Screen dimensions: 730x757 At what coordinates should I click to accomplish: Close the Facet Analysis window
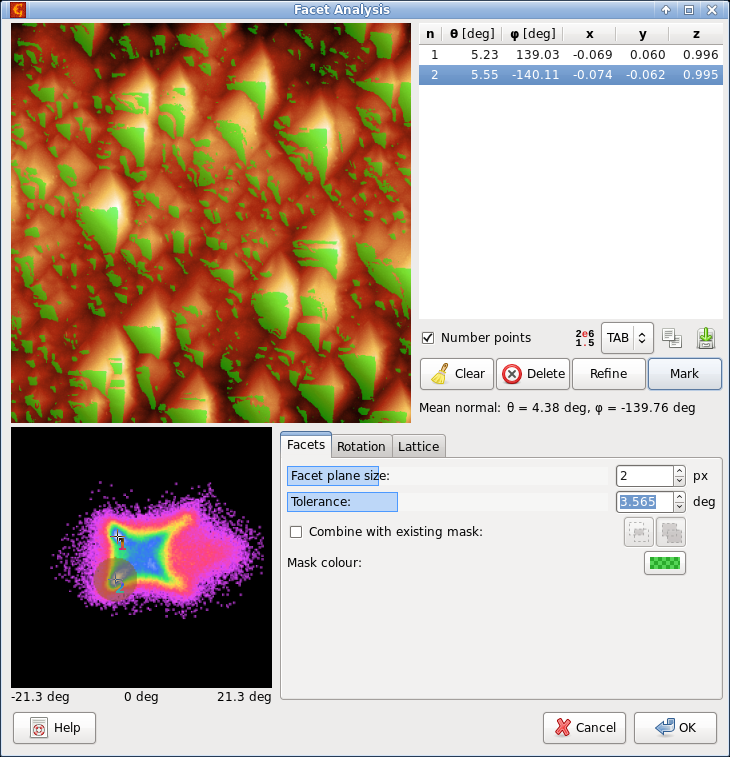coord(712,10)
